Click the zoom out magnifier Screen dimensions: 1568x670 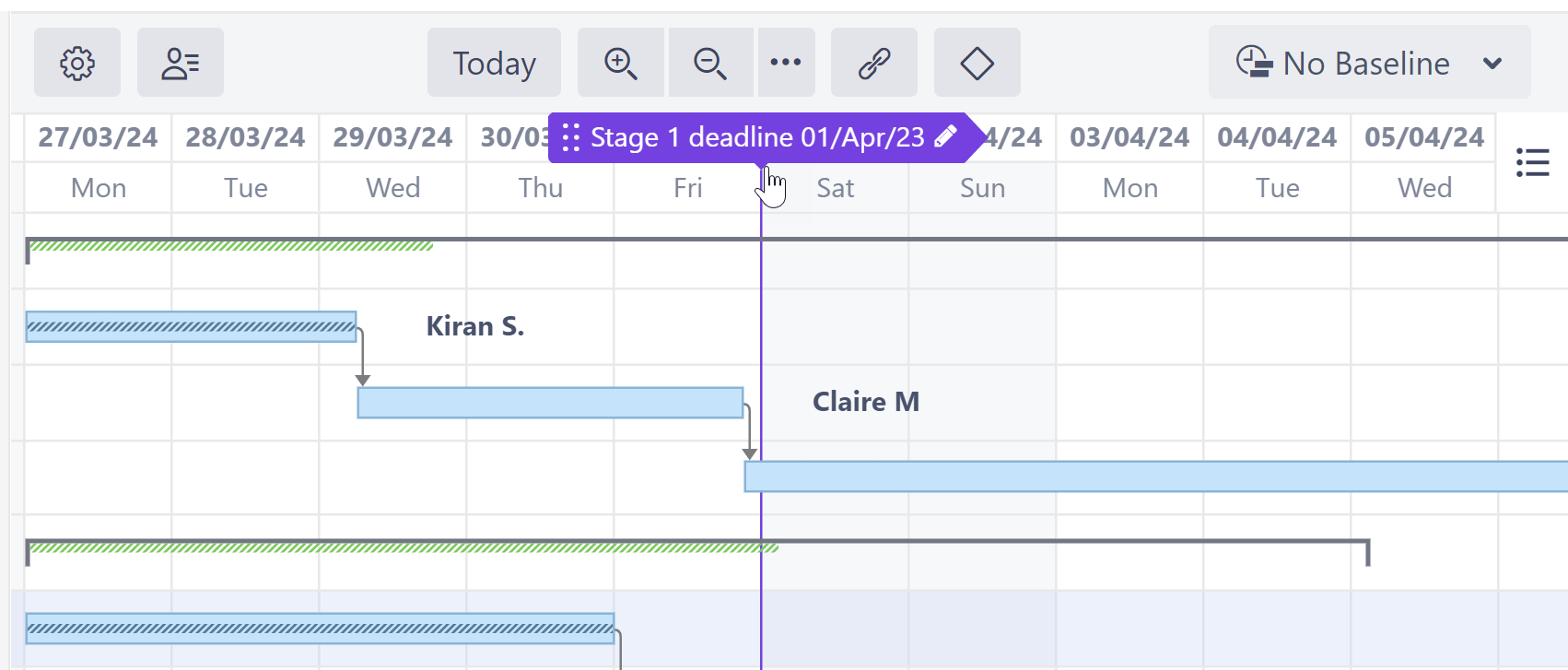pyautogui.click(x=710, y=63)
